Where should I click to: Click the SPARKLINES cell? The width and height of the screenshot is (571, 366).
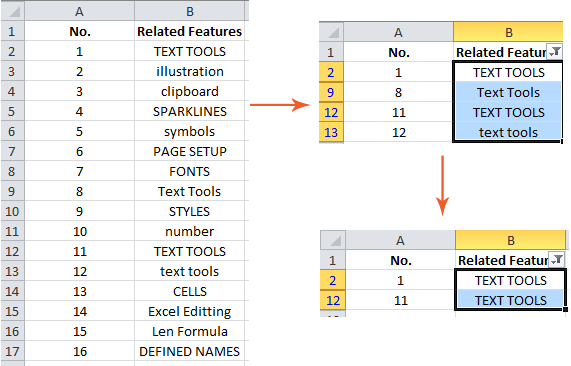click(190, 111)
